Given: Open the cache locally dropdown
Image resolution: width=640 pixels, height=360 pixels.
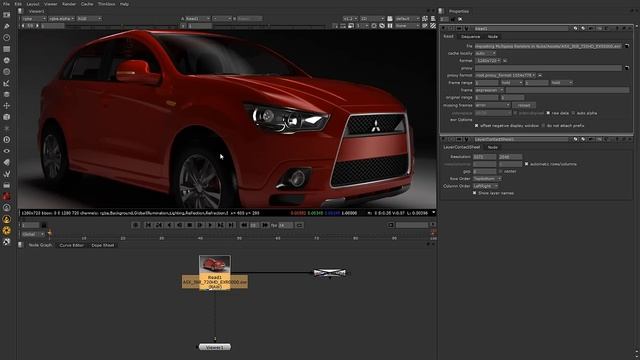Looking at the screenshot, I should pos(485,53).
